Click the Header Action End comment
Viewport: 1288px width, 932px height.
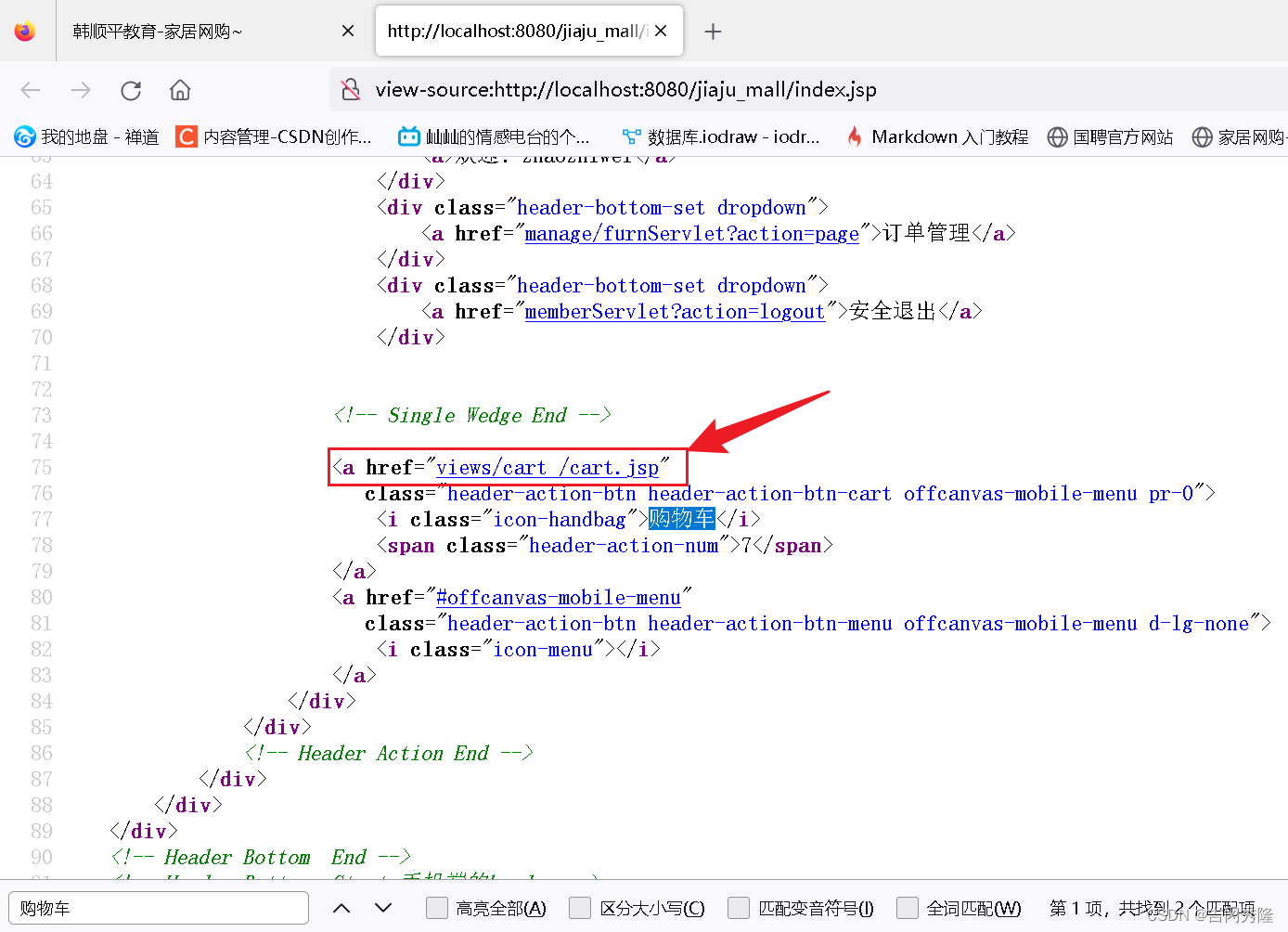tap(388, 754)
